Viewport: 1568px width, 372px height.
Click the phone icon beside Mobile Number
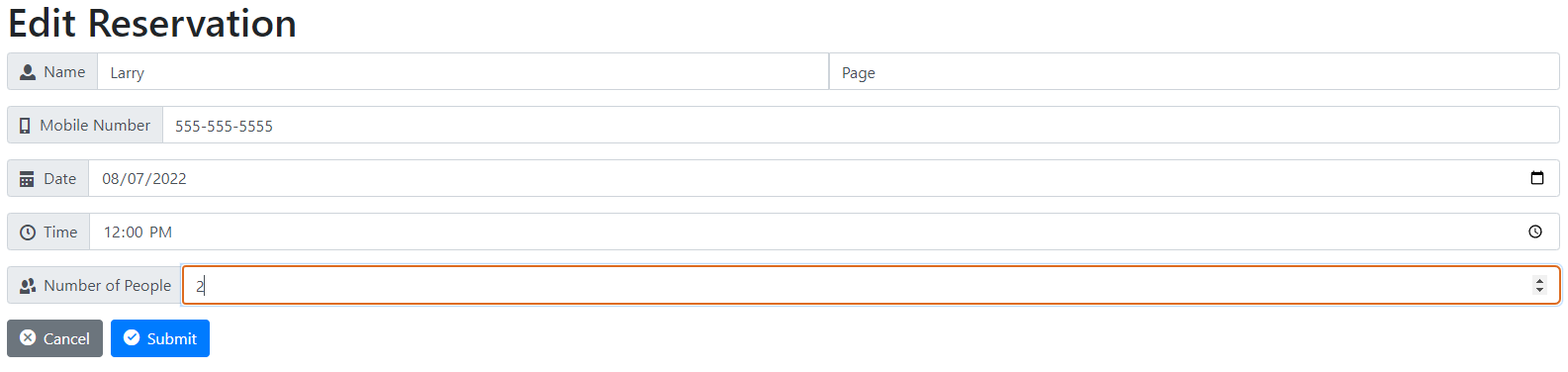pos(25,126)
